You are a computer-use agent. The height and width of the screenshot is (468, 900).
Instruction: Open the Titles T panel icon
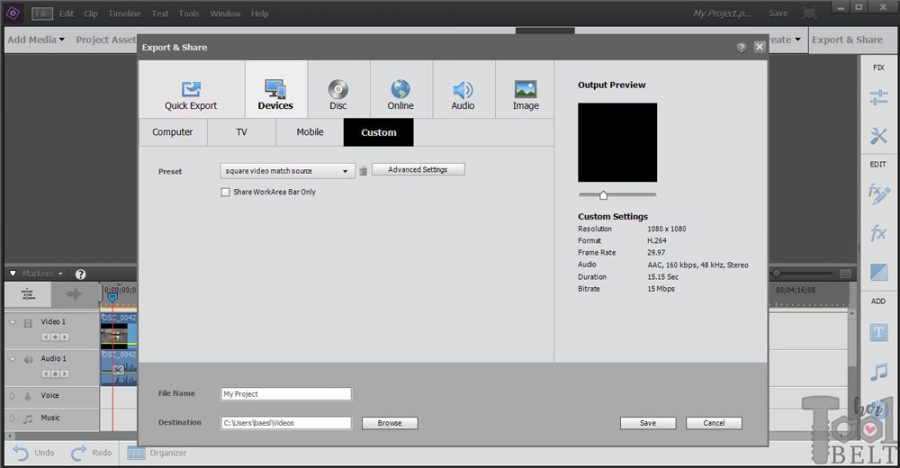coord(879,332)
